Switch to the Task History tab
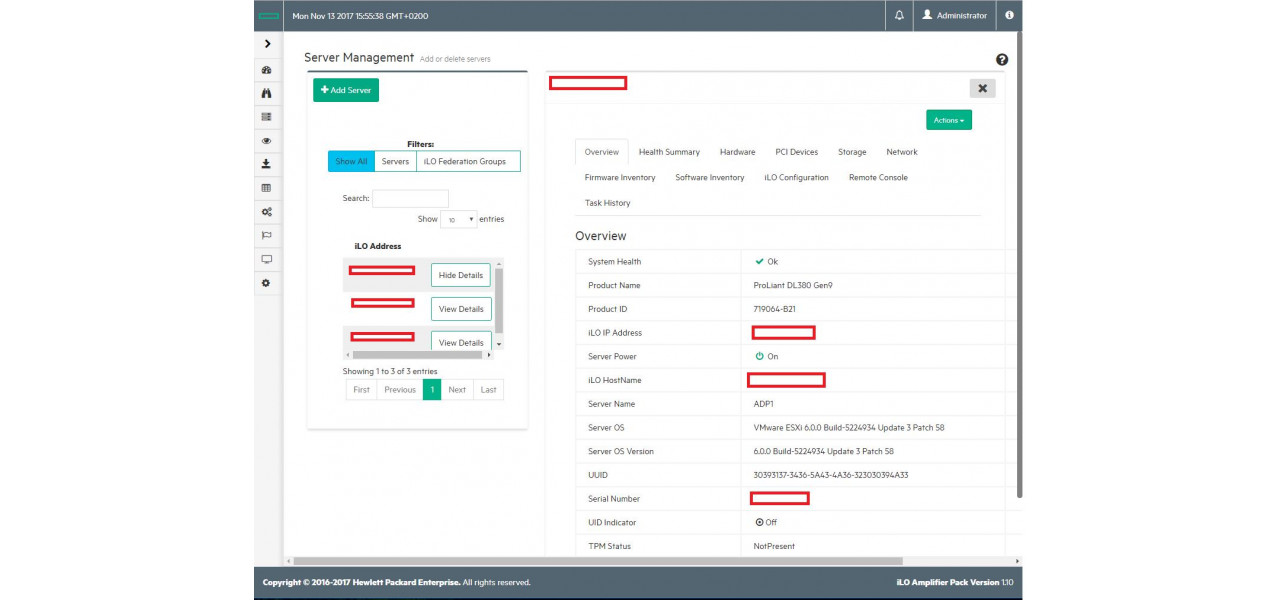This screenshot has width=1280, height=600. (x=608, y=203)
